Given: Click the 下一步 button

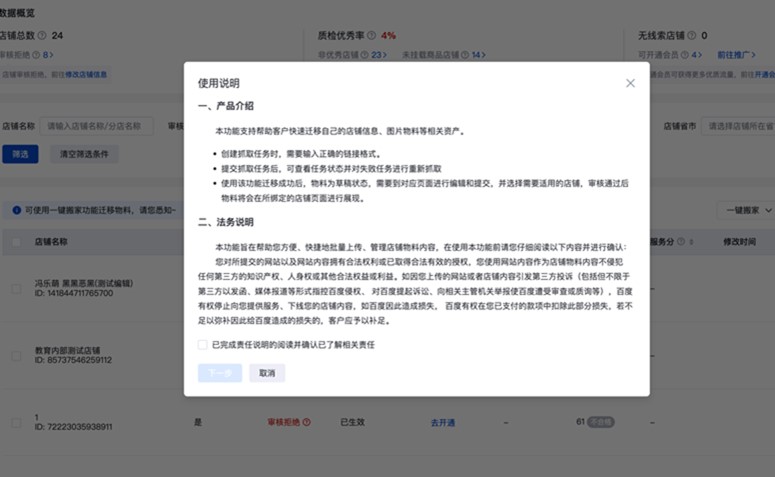Looking at the screenshot, I should click(219, 373).
